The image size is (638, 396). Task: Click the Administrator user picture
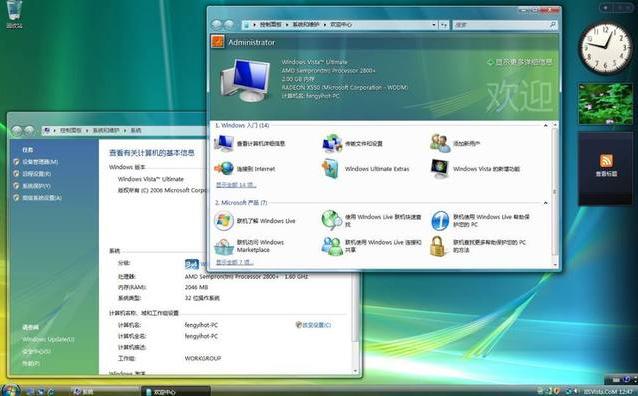pos(218,42)
